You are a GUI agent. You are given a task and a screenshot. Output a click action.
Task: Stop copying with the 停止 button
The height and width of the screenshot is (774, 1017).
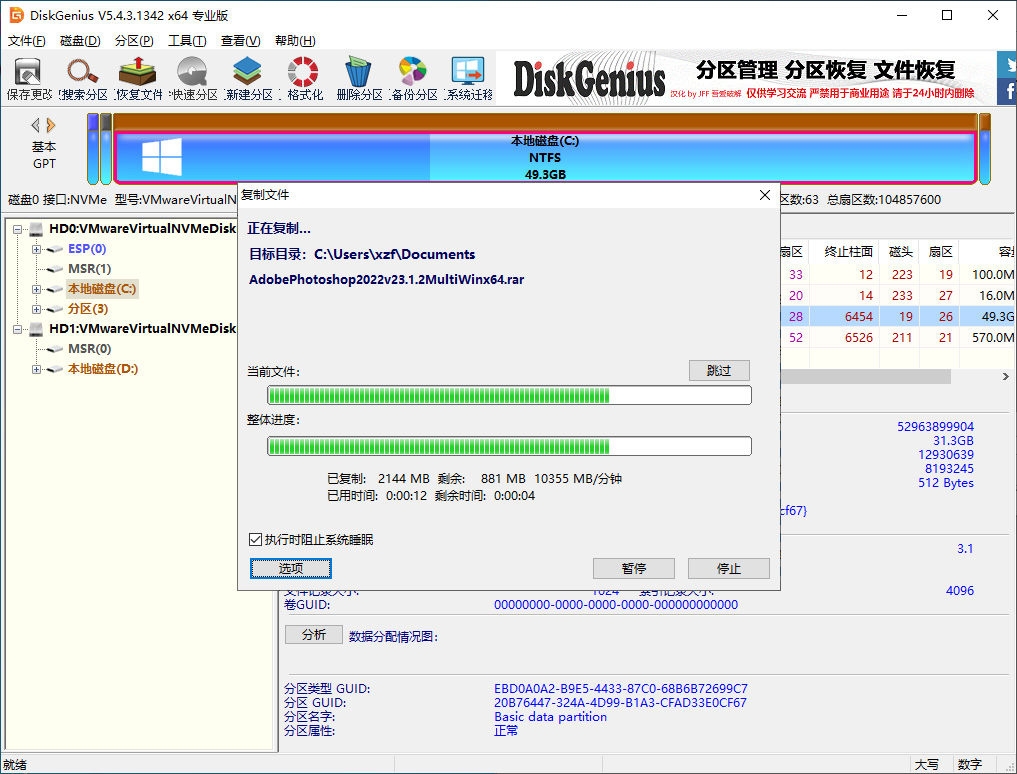[729, 568]
